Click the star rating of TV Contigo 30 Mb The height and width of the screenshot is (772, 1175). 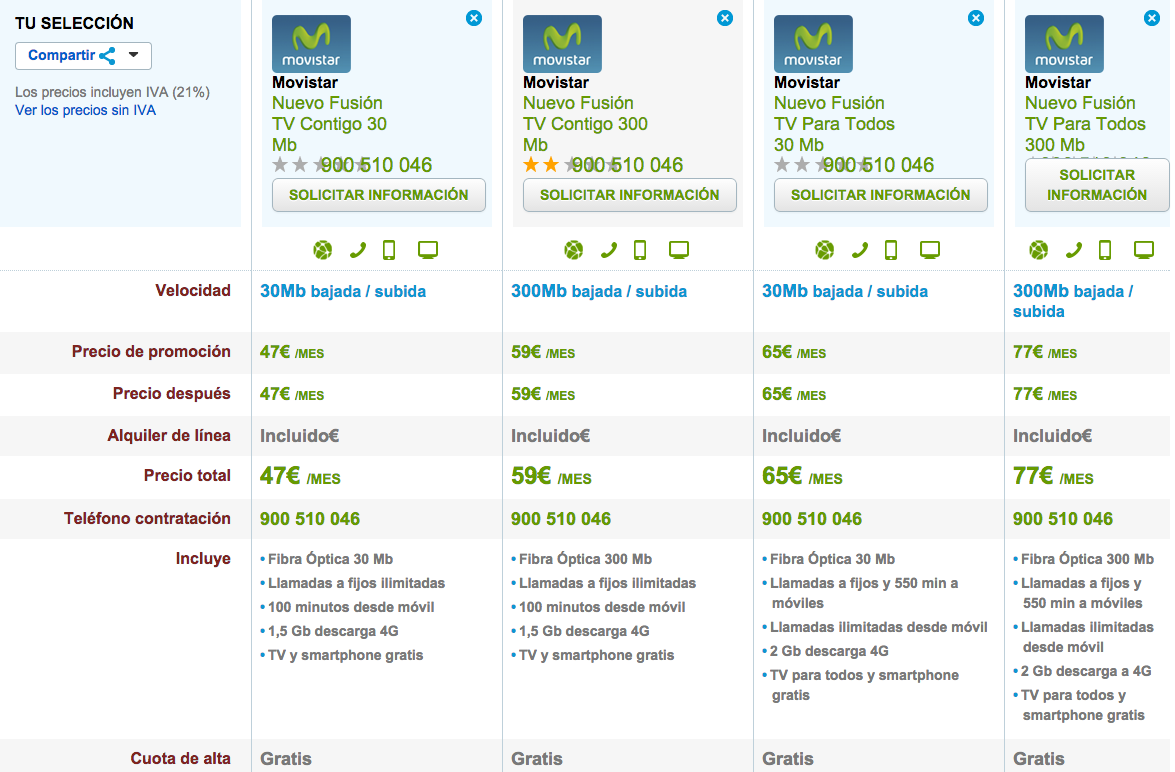tap(321, 165)
